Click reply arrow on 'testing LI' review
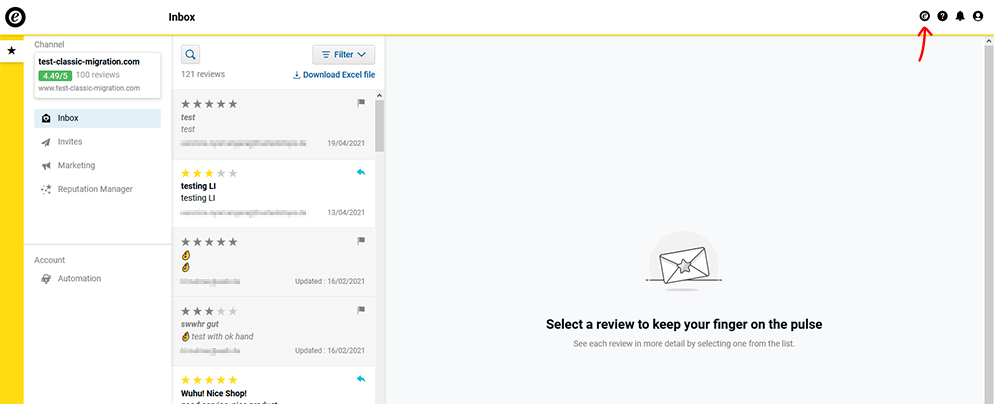Viewport: 994px width, 404px height. (x=361, y=172)
